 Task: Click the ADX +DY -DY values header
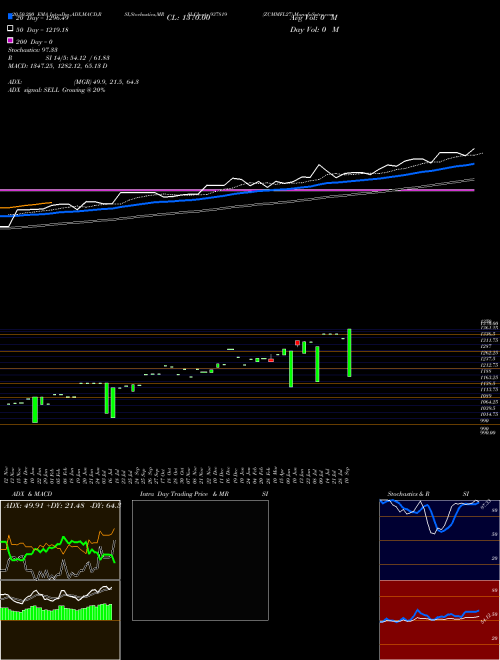point(62,505)
